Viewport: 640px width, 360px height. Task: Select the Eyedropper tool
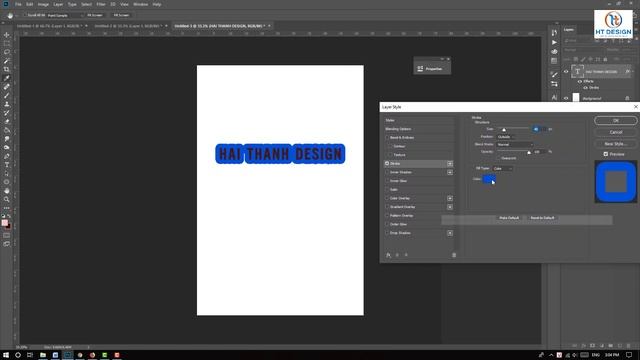click(7, 78)
